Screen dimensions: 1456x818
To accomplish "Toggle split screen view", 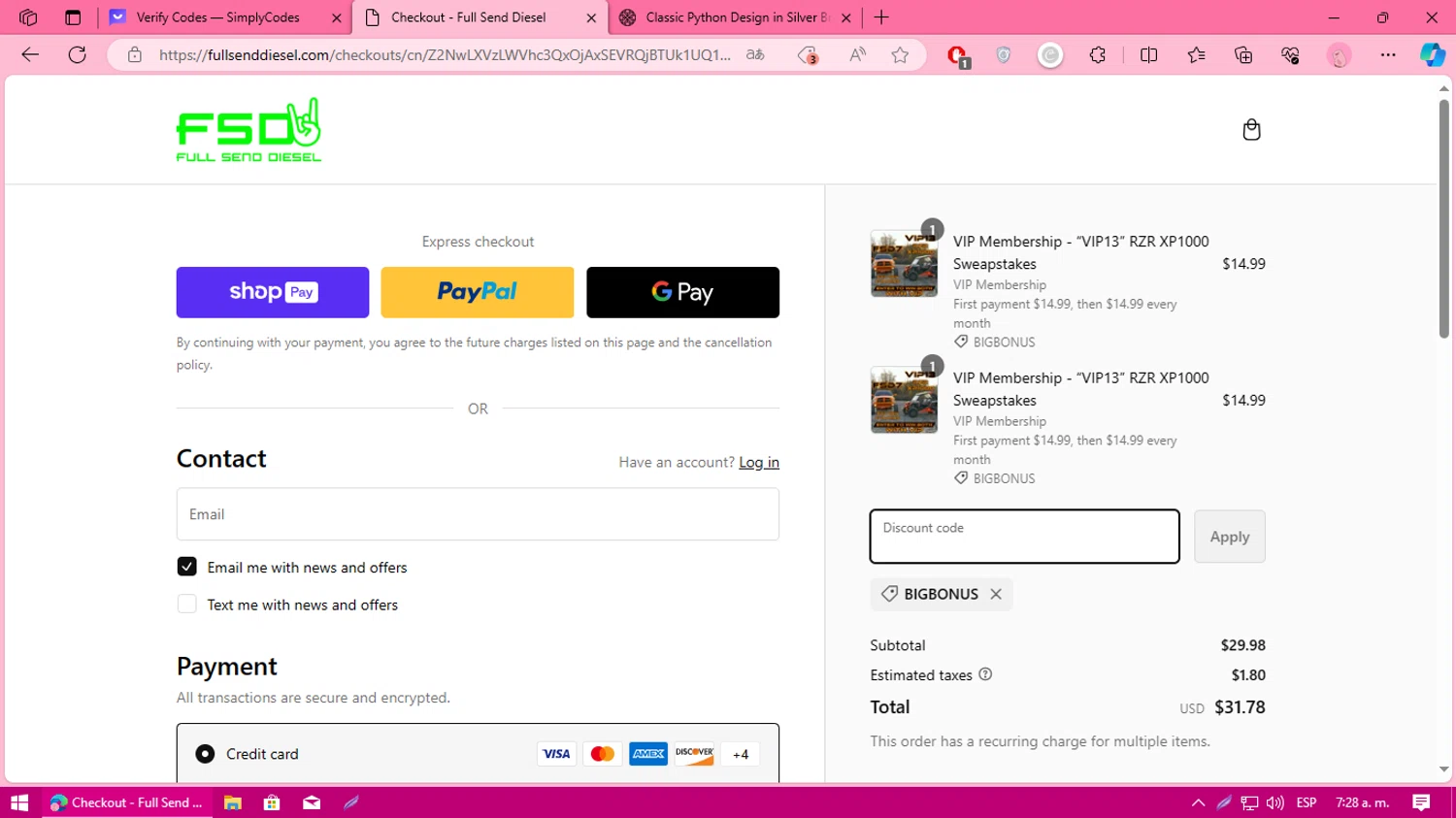I will point(1148,55).
